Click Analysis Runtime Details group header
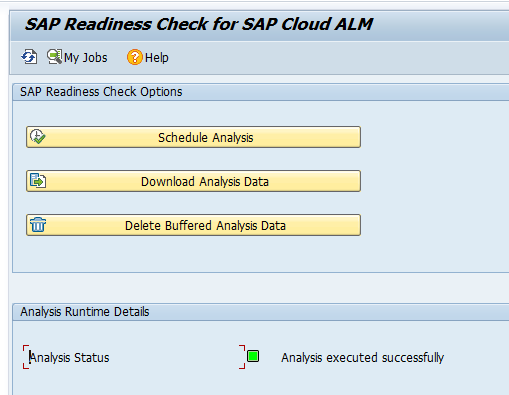Screen dimensions: 509x395 [85, 312]
